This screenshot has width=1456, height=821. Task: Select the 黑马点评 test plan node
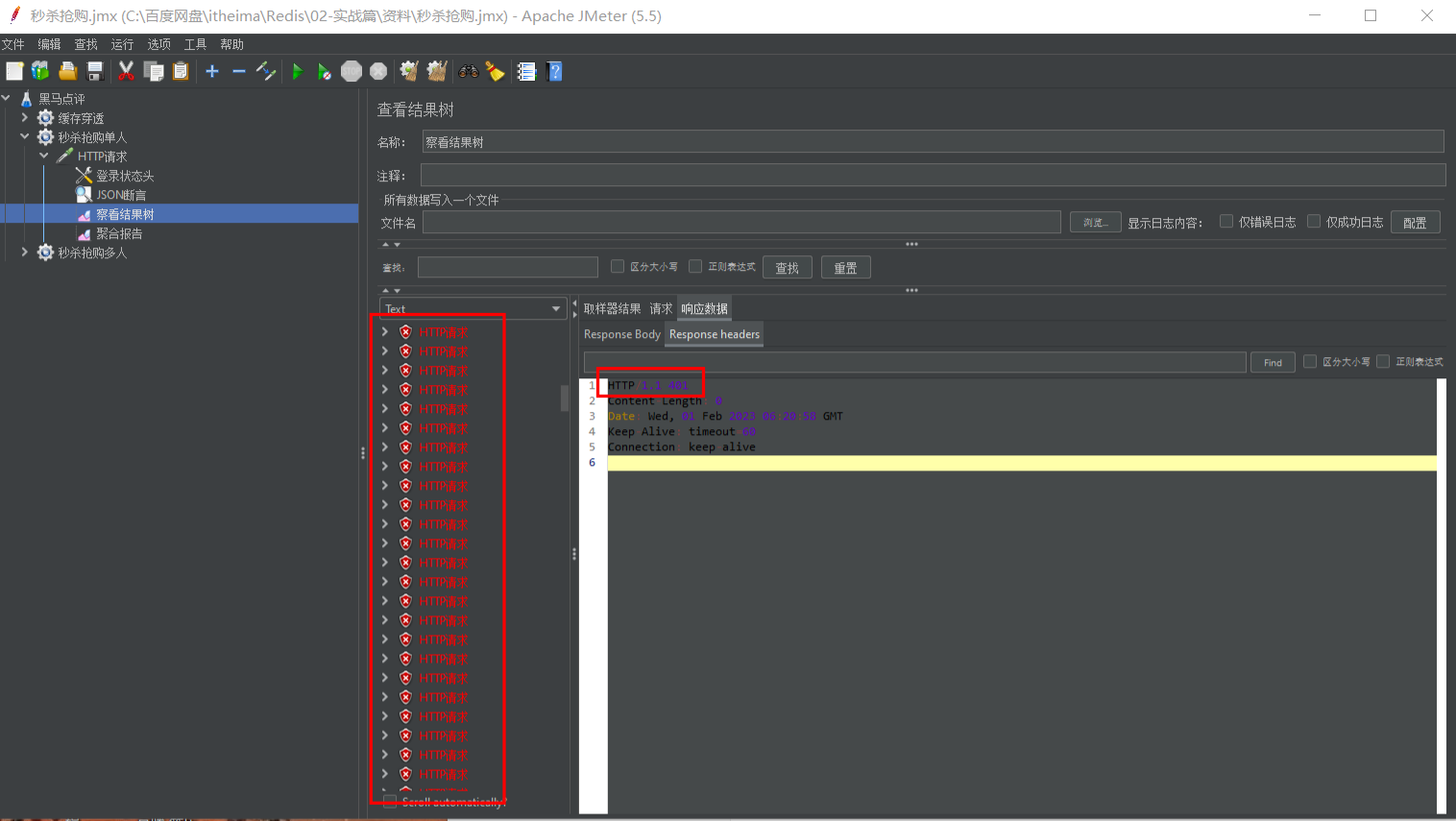[61, 99]
